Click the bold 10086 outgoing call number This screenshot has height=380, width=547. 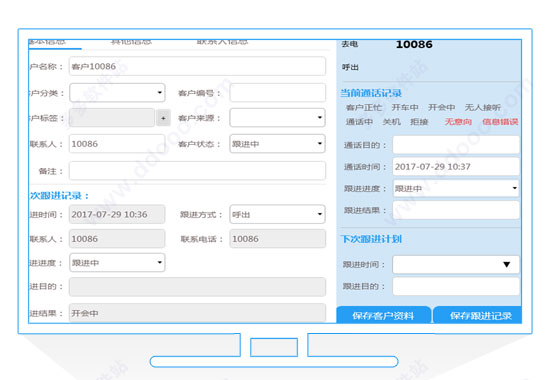coord(414,44)
